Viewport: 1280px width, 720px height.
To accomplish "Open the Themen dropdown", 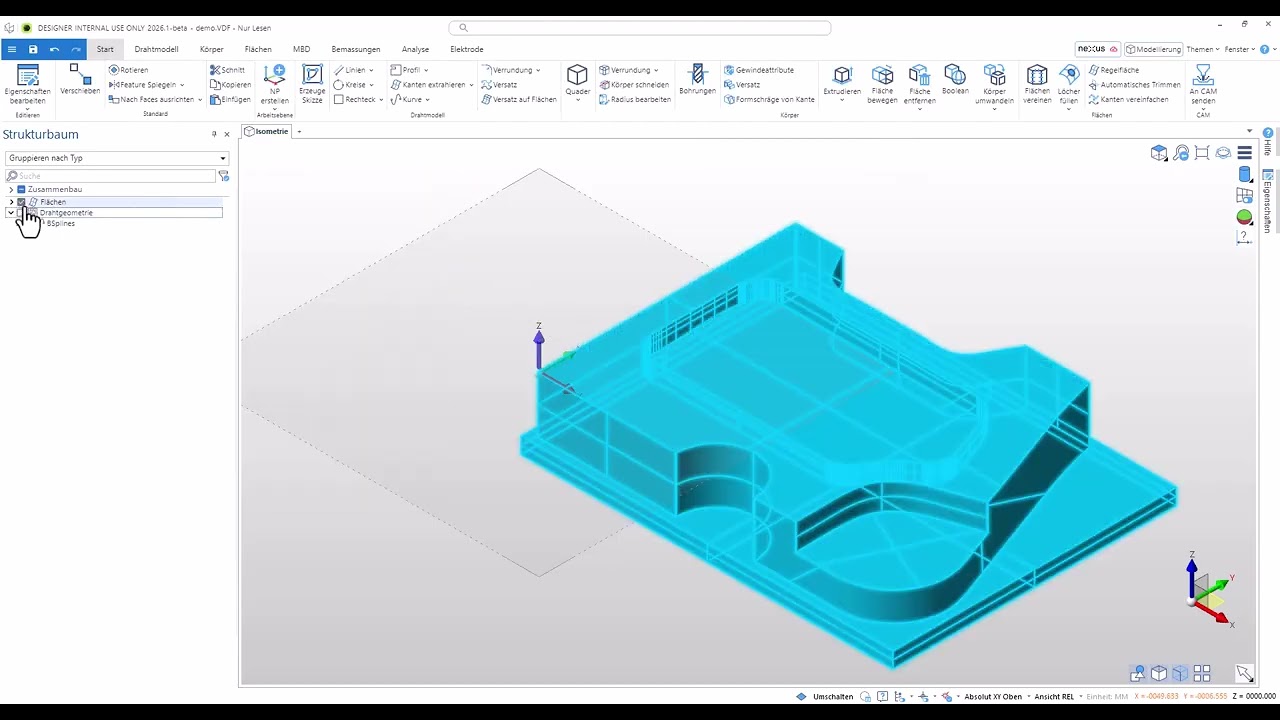I will (x=1202, y=49).
